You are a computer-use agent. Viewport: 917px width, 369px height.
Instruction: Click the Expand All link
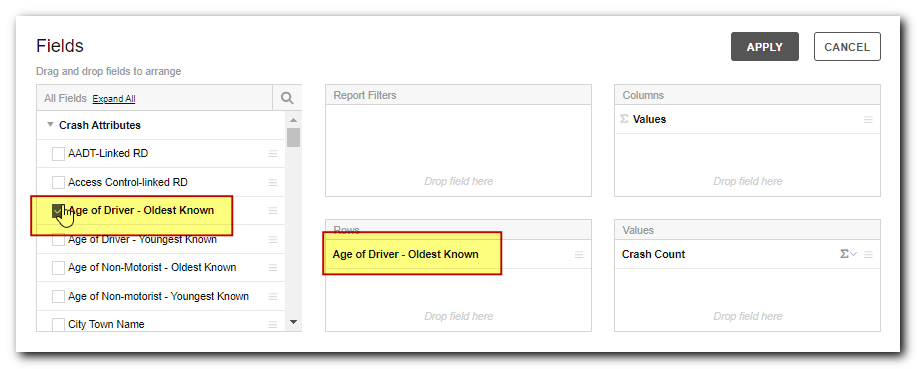[x=114, y=99]
